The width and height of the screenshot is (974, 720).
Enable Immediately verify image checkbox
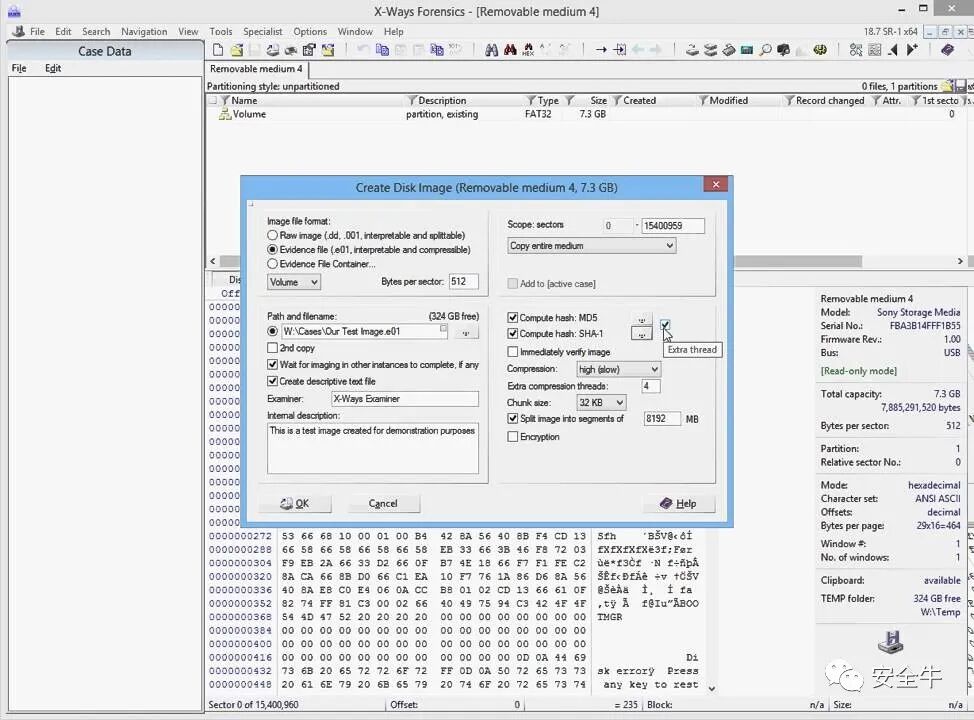click(x=512, y=352)
